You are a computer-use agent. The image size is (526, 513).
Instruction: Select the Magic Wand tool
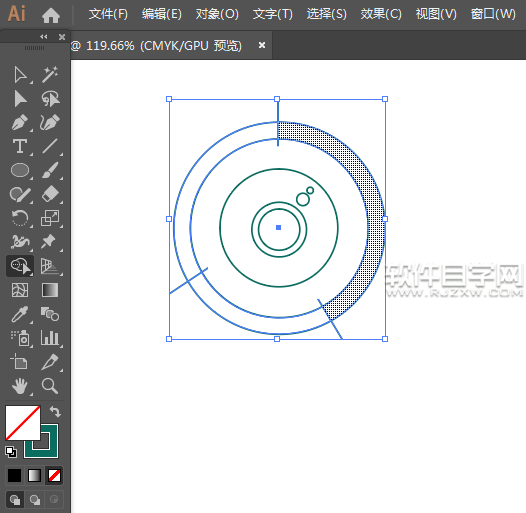[50, 74]
